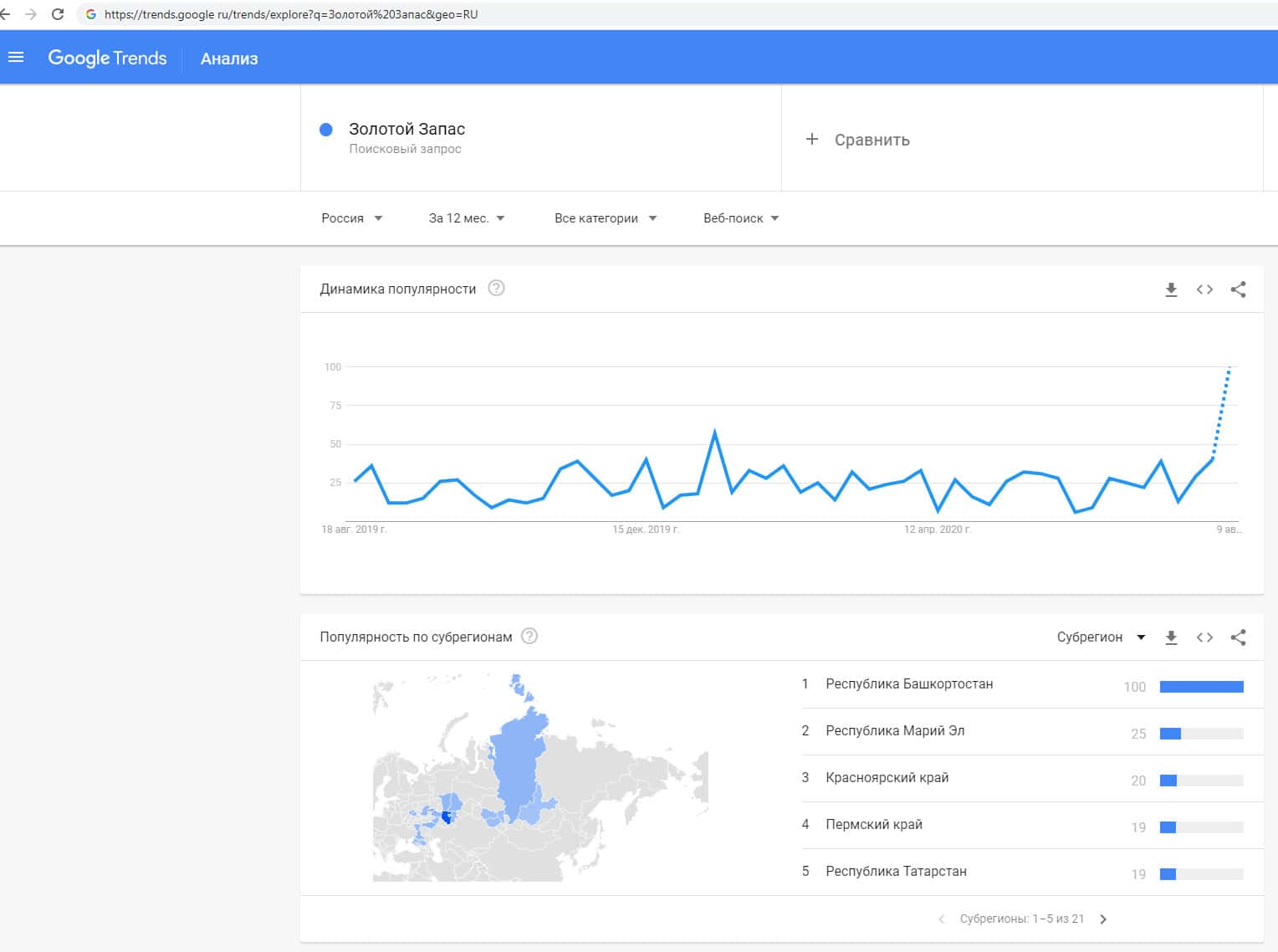Open help for Динамика популярности
The height and width of the screenshot is (952, 1278).
click(496, 289)
